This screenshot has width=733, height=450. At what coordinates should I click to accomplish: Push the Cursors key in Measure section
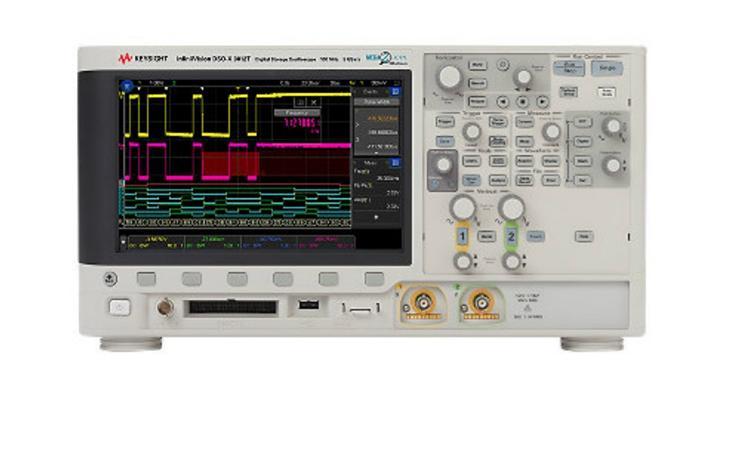pyautogui.click(x=525, y=122)
